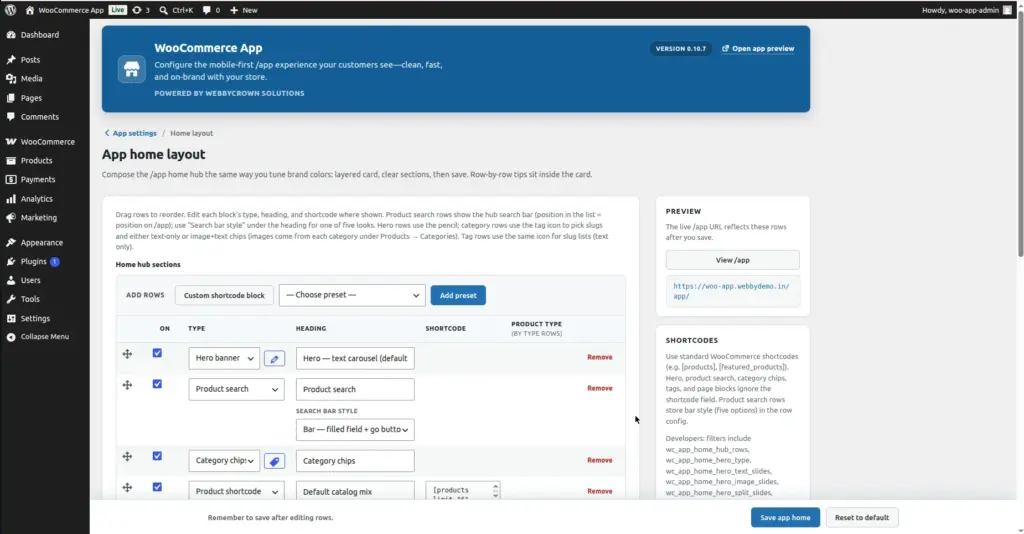
Task: Click the [products shortcode text area
Action: pyautogui.click(x=462, y=492)
